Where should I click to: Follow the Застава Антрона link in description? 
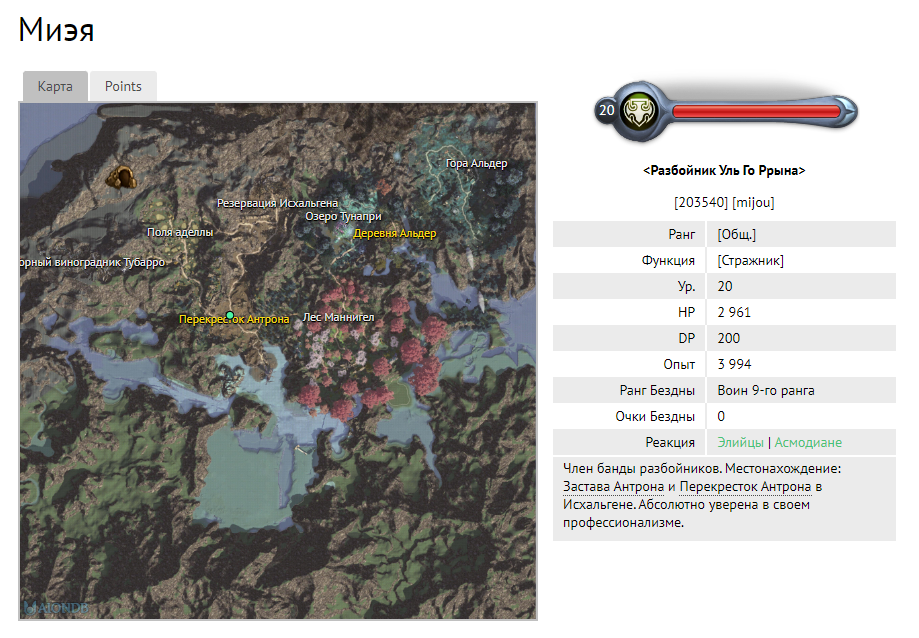click(613, 487)
